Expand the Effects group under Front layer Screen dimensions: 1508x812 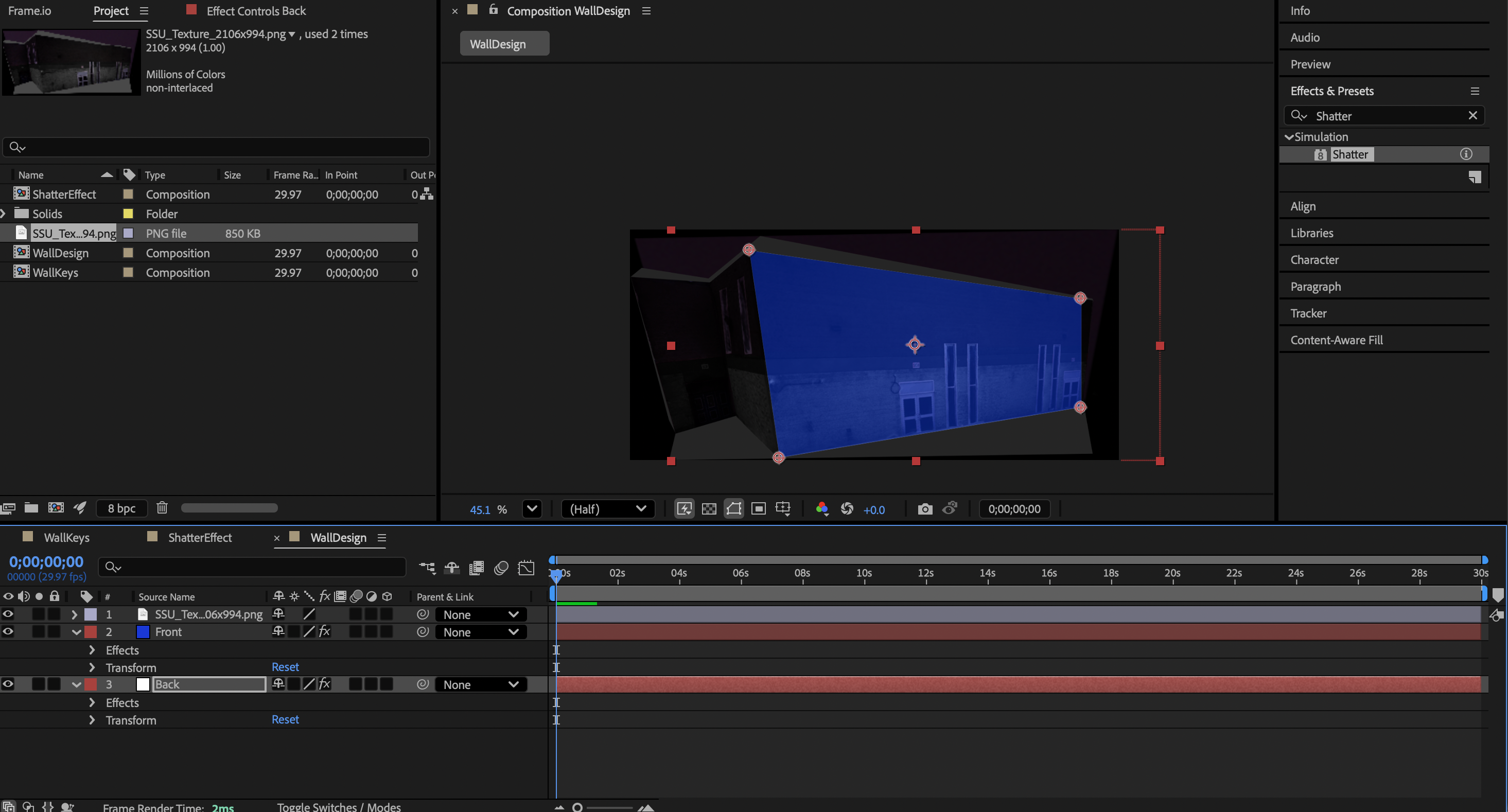(92, 650)
